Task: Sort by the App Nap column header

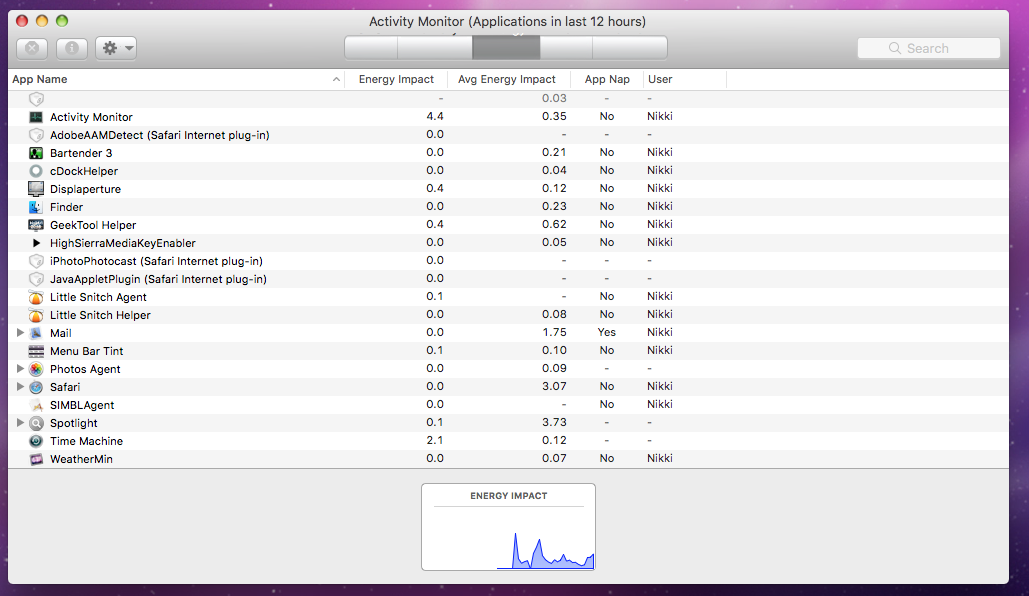Action: tap(607, 79)
